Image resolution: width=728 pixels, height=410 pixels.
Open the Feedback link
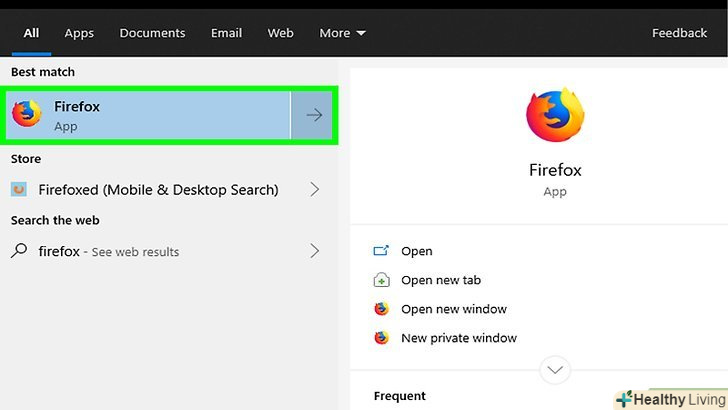pos(679,33)
